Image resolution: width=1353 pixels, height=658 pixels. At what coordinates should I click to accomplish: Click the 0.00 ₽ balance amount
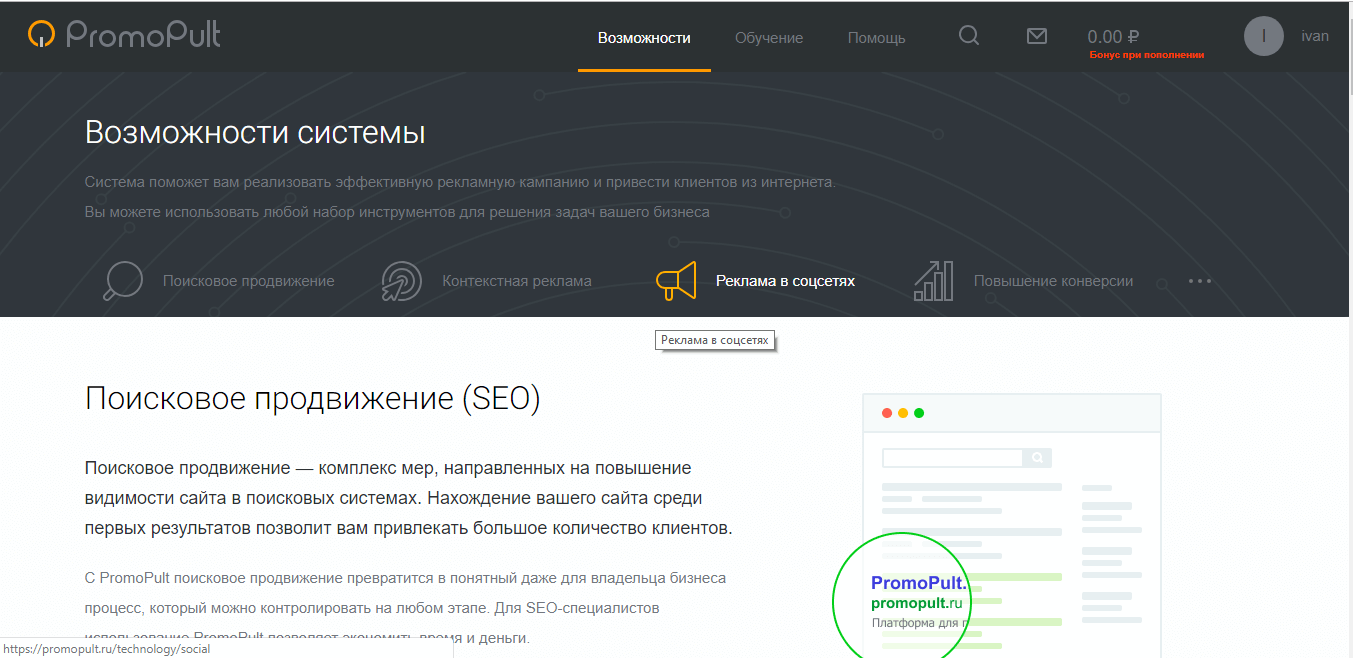(x=1113, y=37)
